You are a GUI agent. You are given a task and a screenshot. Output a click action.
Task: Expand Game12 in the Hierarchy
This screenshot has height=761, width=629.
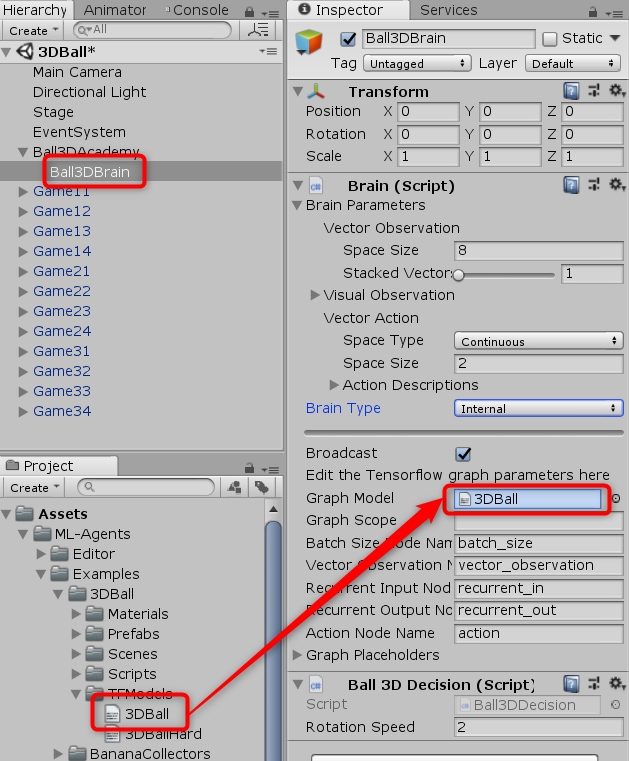coord(22,212)
